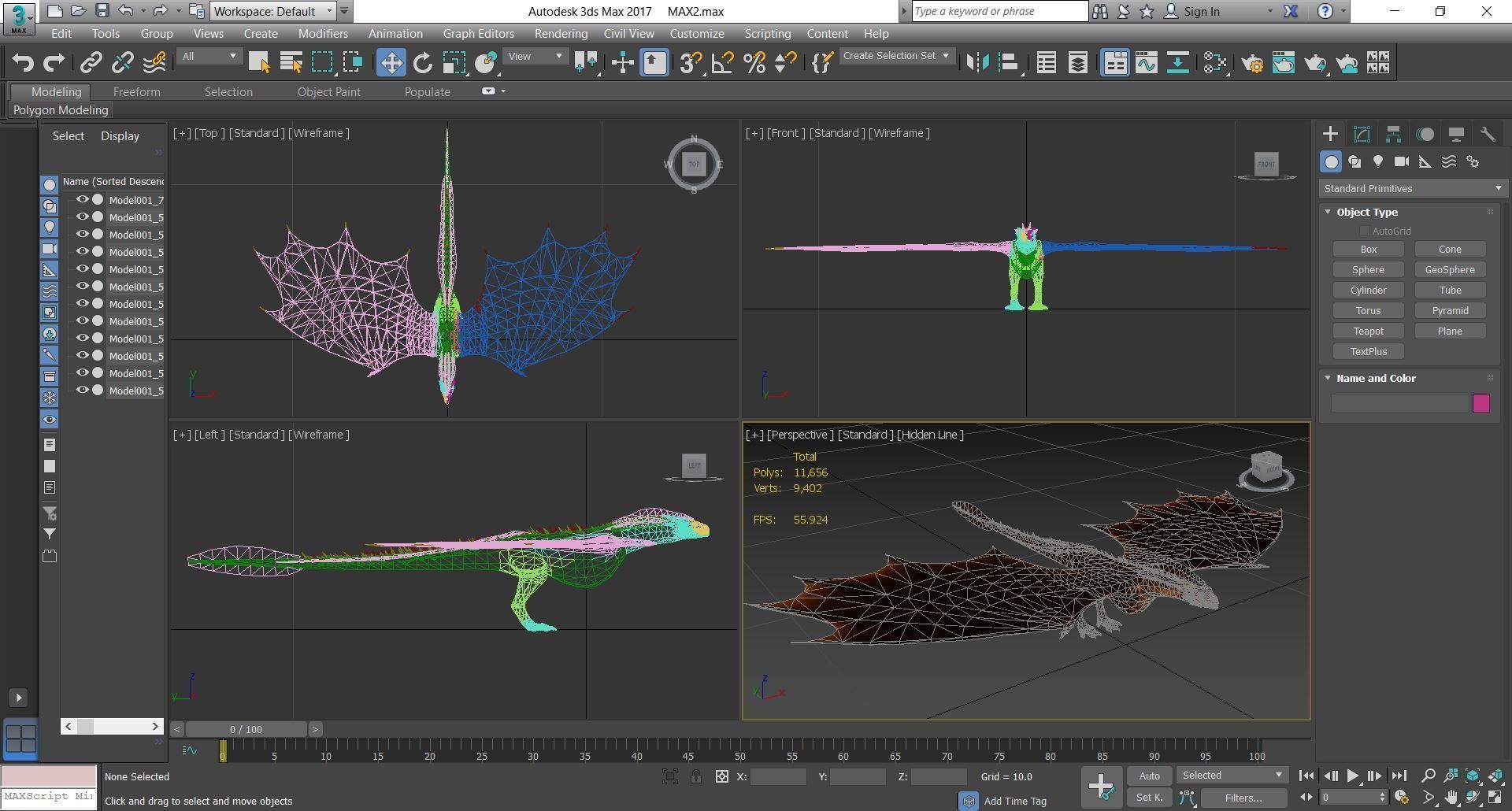Switch to Object Paint ribbon tab
The image size is (1512, 811).
click(328, 92)
